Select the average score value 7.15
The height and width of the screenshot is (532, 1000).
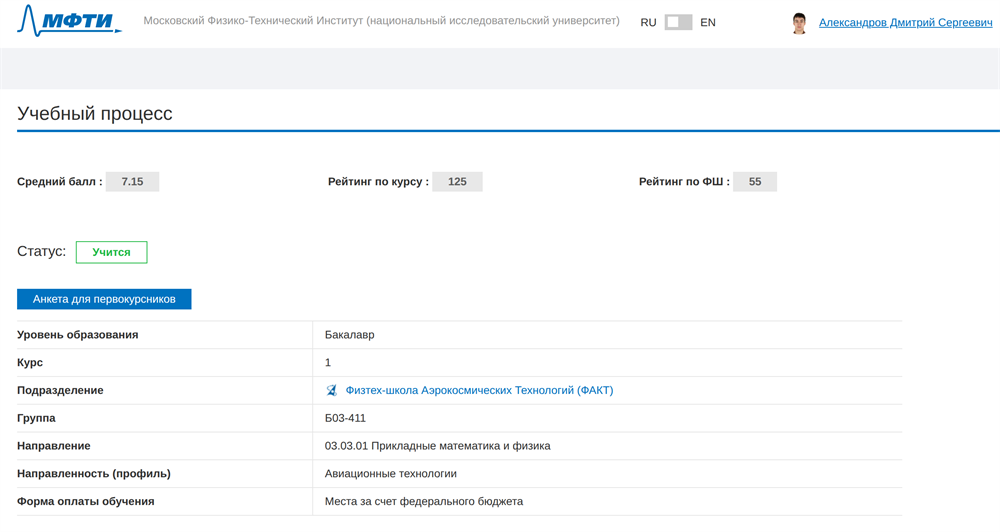click(132, 182)
